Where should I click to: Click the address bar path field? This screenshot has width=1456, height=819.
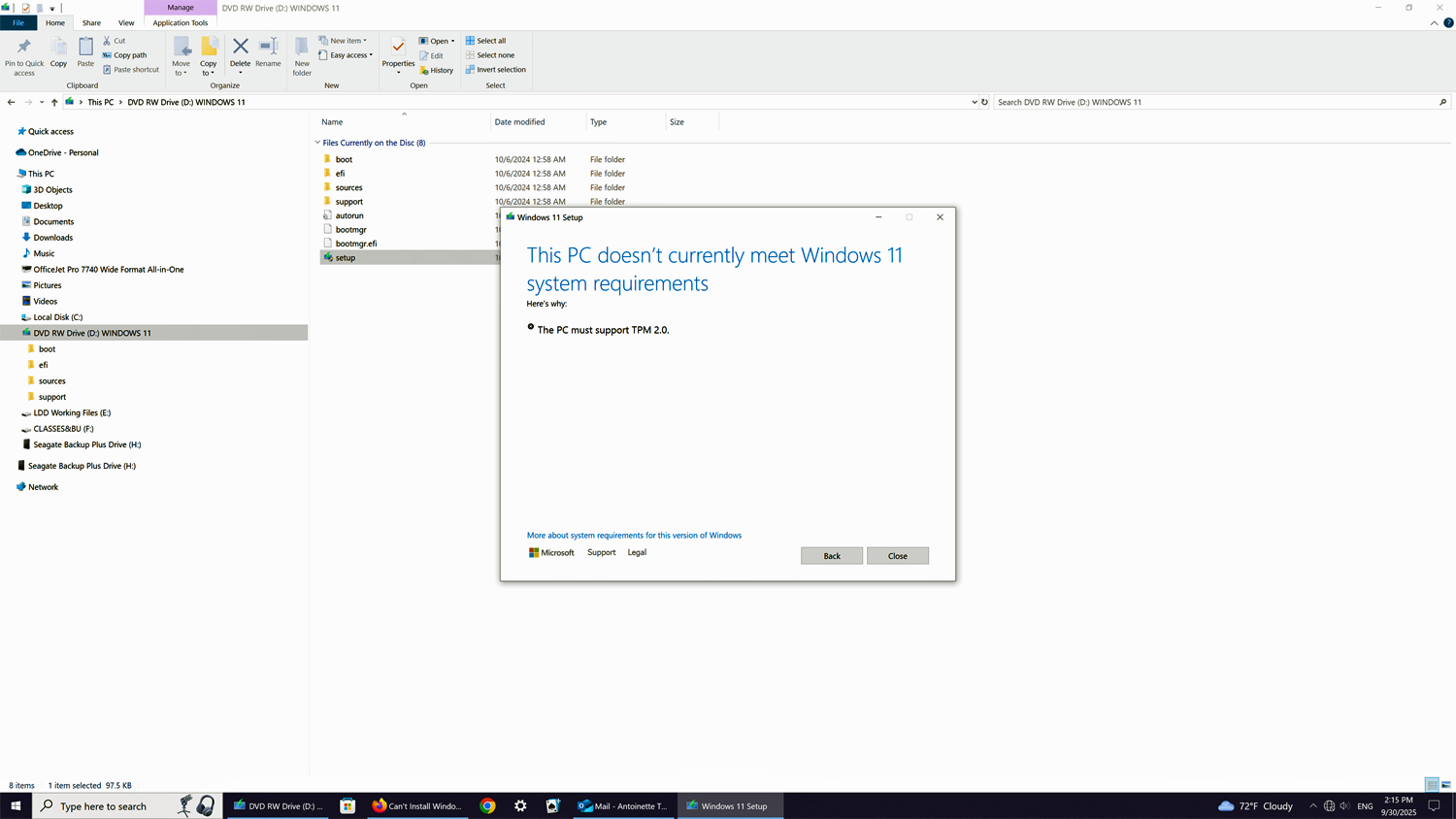point(519,102)
